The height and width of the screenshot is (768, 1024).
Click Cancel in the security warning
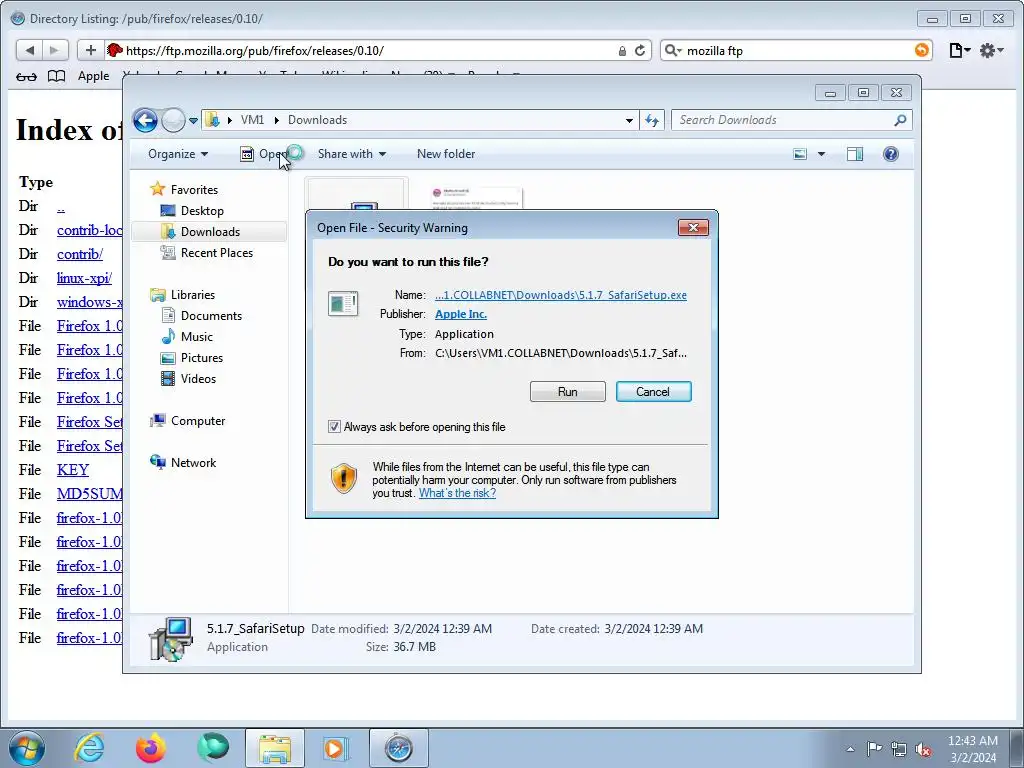coord(653,392)
